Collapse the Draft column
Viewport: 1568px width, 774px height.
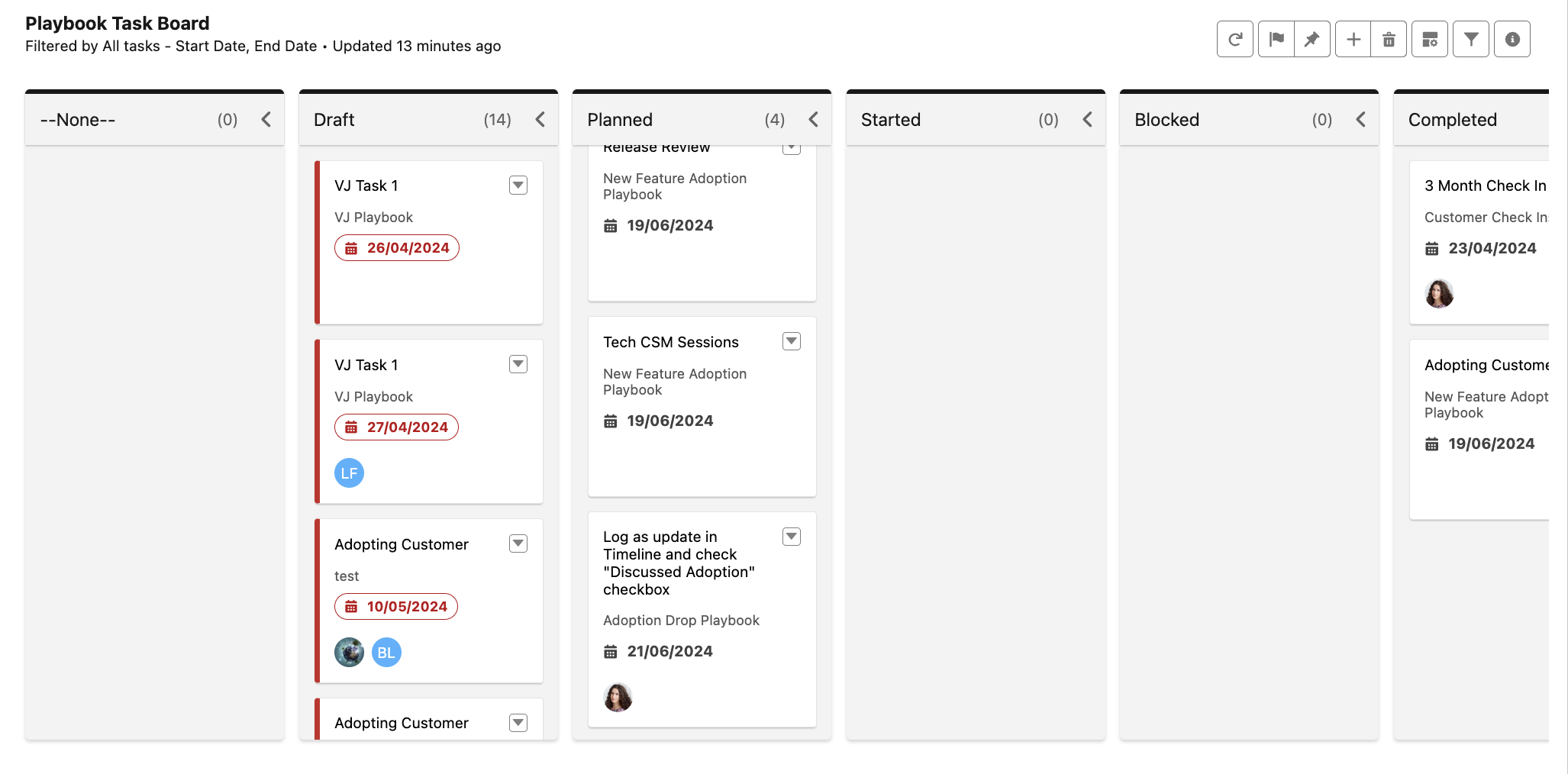pyautogui.click(x=540, y=120)
